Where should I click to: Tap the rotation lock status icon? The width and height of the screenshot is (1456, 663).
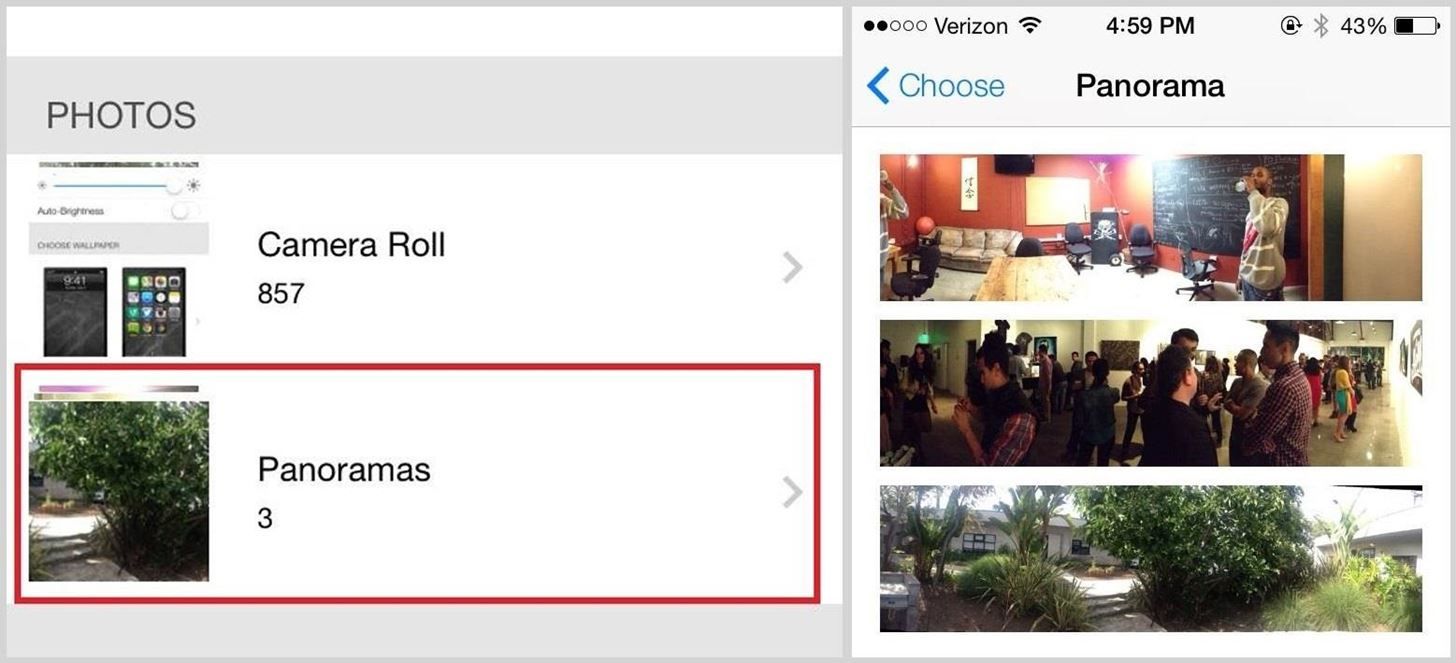(1290, 26)
